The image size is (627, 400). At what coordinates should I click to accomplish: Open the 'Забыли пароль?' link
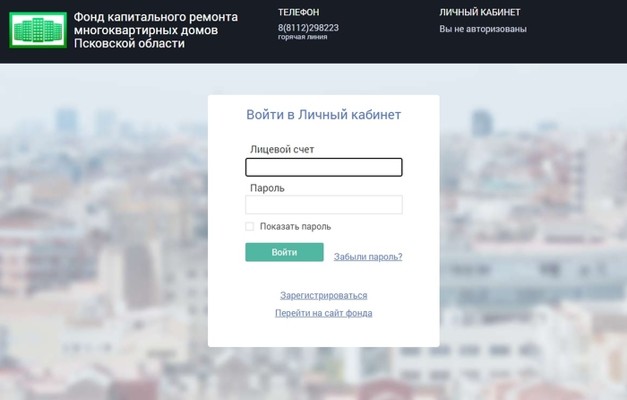pos(368,257)
